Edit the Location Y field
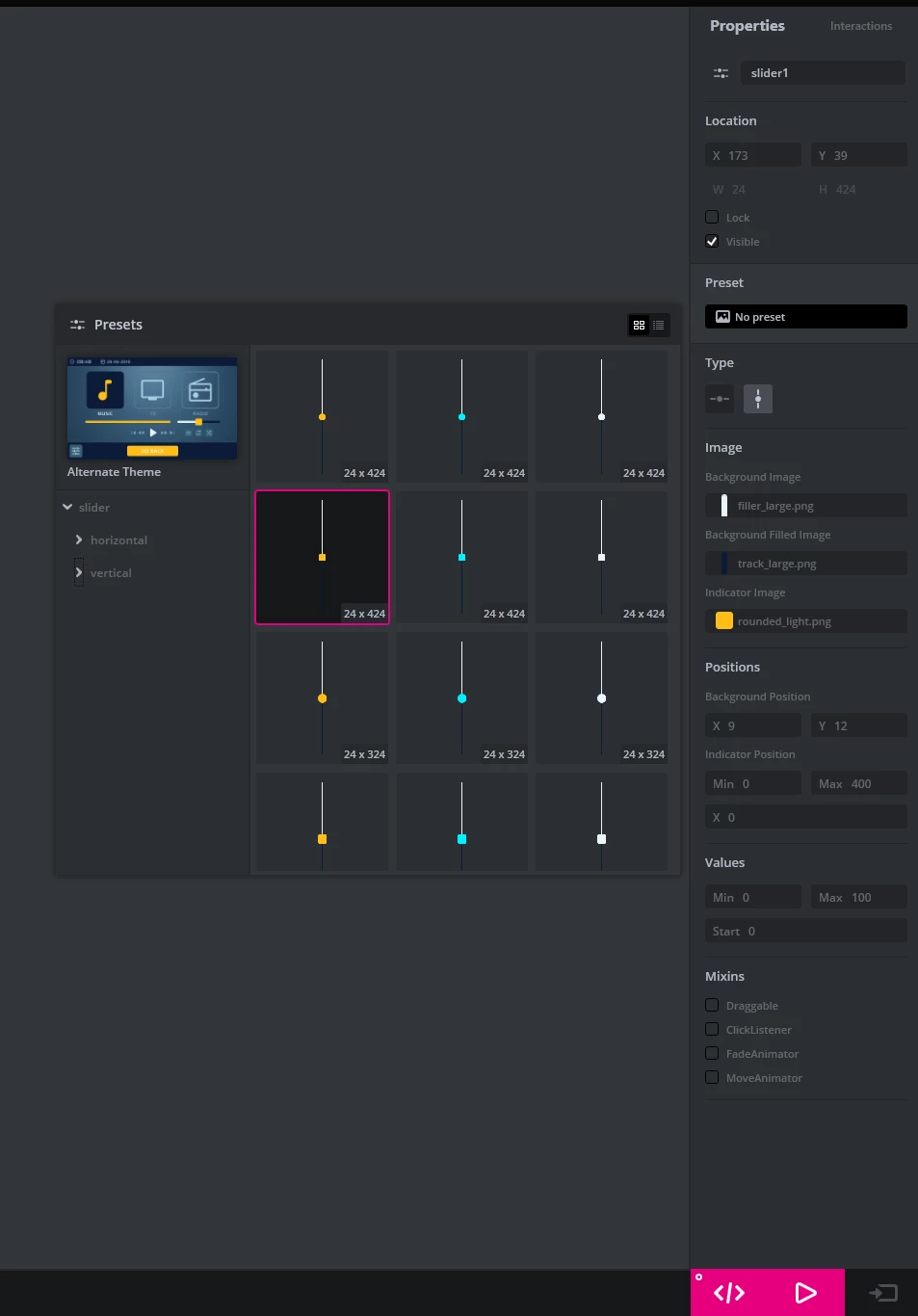918x1316 pixels. pyautogui.click(x=858, y=155)
